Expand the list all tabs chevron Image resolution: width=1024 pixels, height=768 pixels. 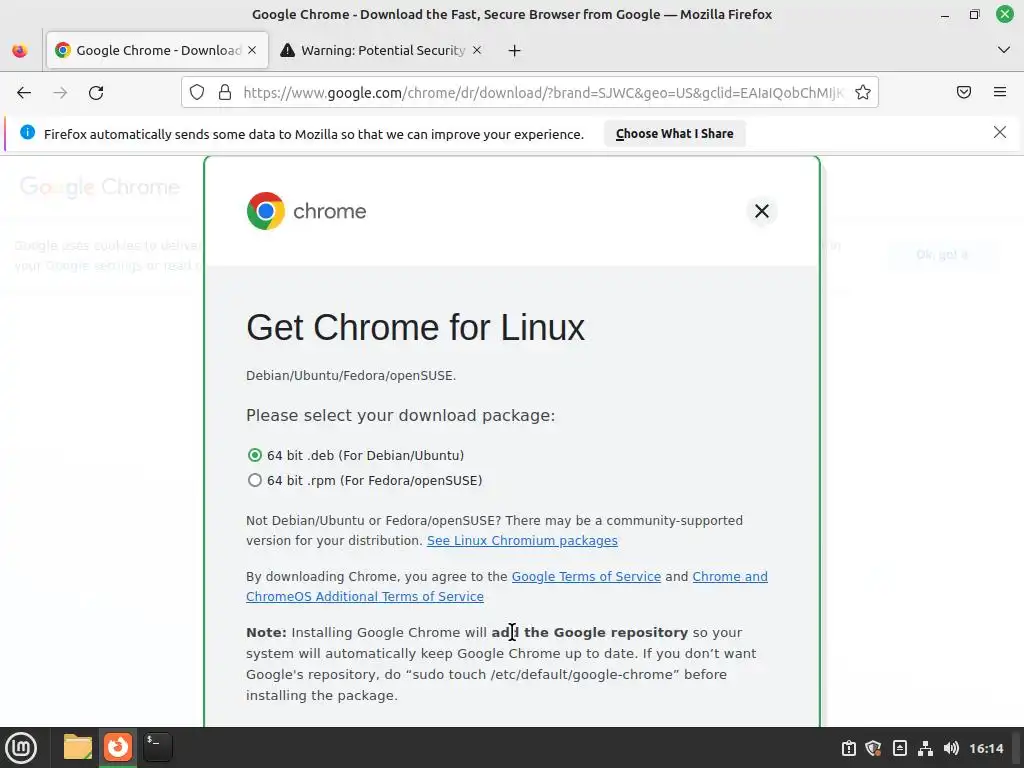pyautogui.click(x=1004, y=50)
